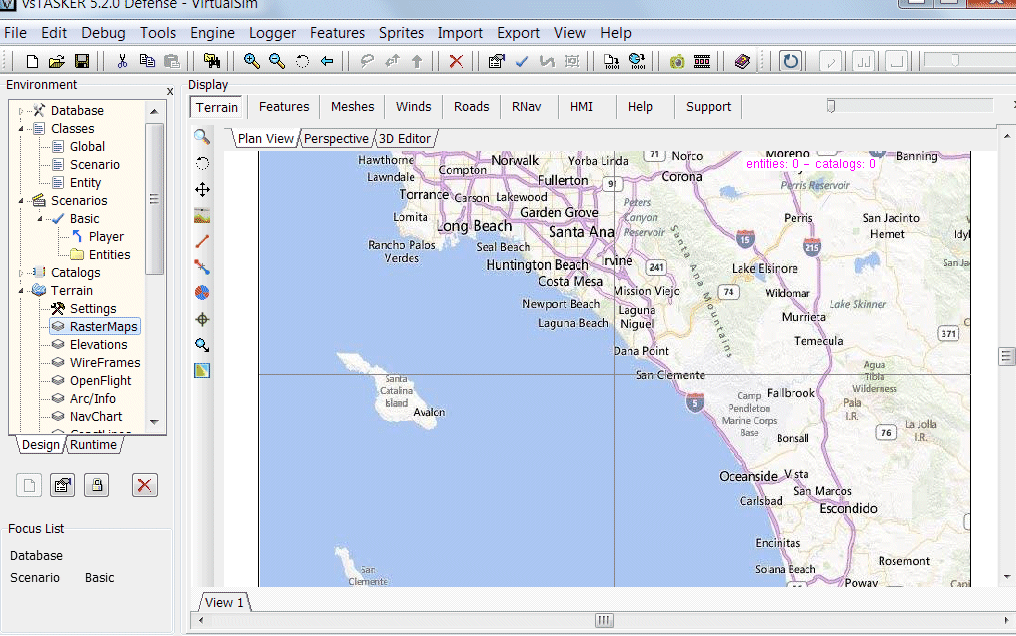
Task: Click the crosshair target tool in side toolbar
Action: click(202, 319)
